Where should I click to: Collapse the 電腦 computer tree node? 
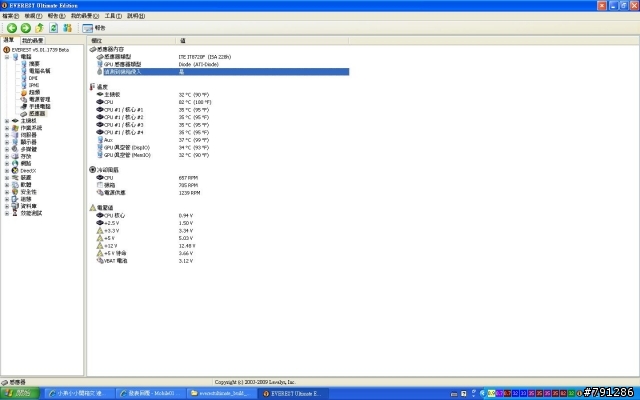(7, 57)
